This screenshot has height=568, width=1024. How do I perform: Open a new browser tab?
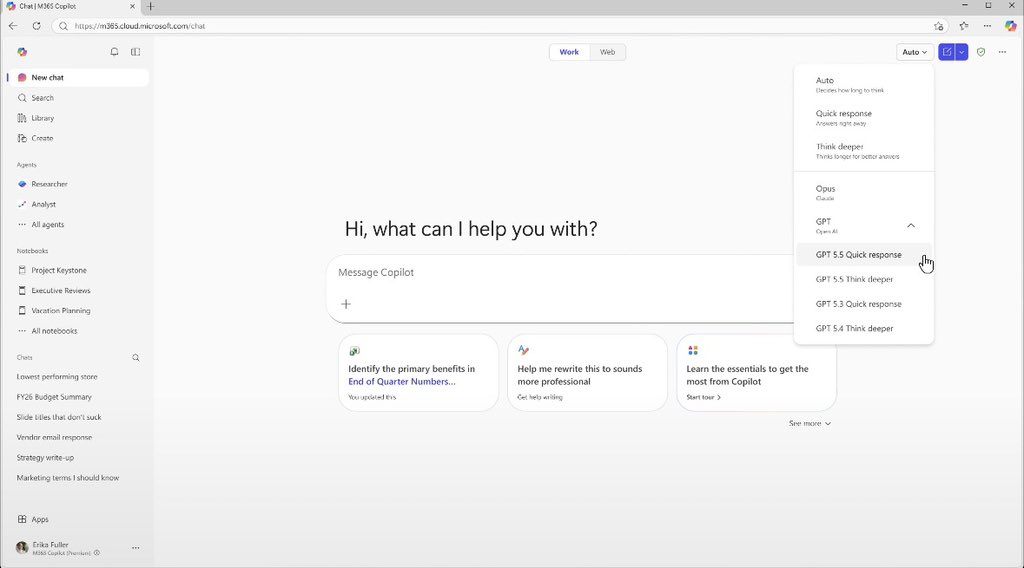pyautogui.click(x=150, y=7)
